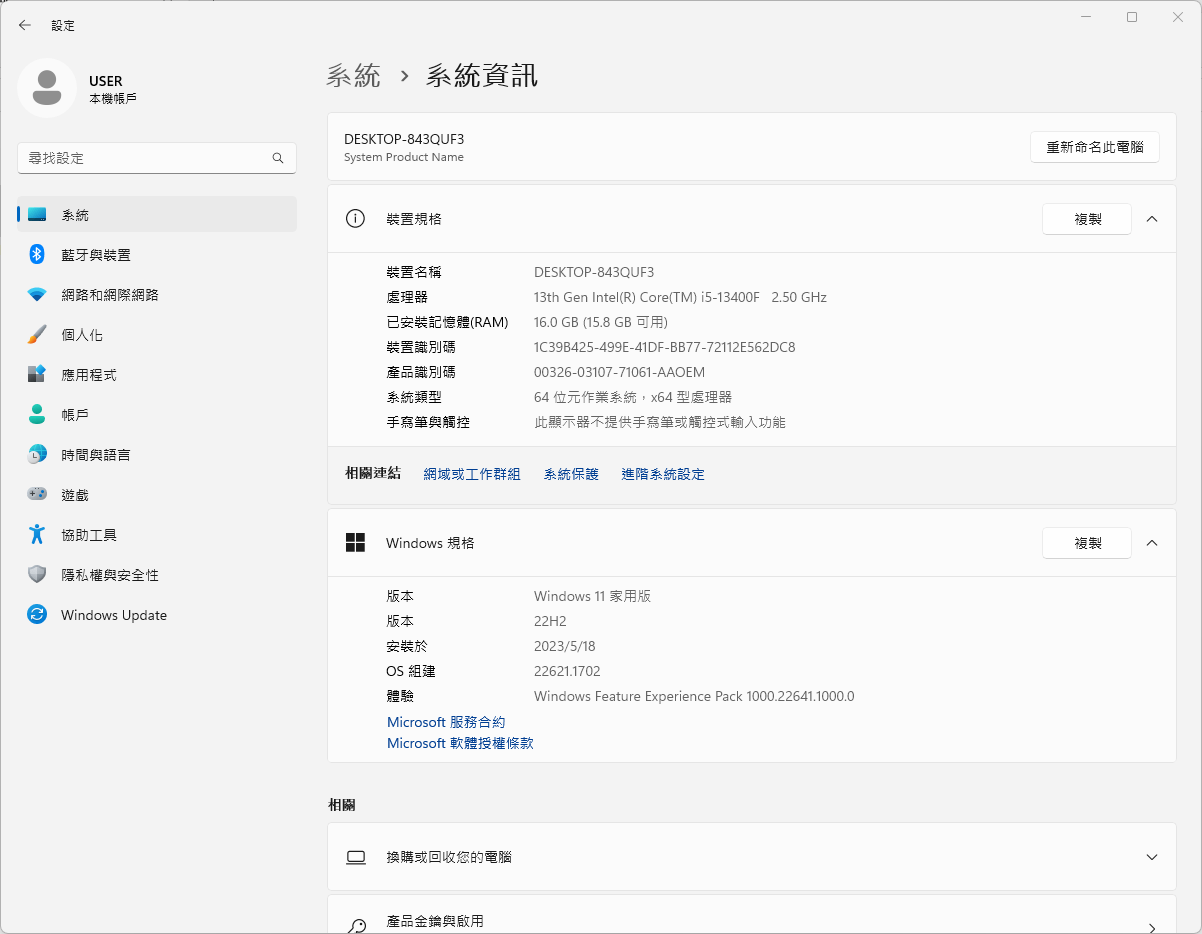
Task: Select Windows Feature Experience Pack text
Action: [694, 696]
